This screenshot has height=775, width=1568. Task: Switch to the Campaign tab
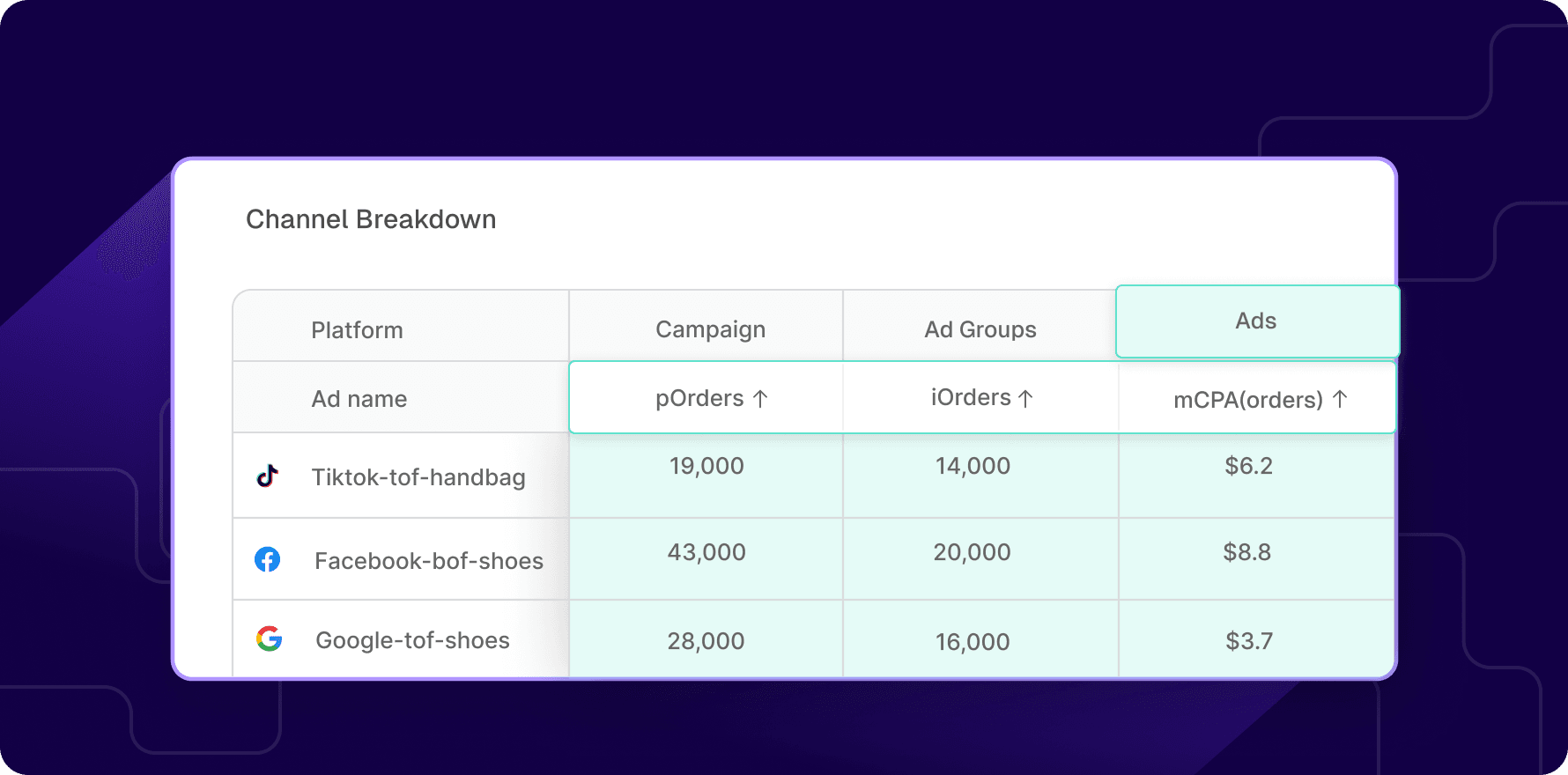[710, 329]
